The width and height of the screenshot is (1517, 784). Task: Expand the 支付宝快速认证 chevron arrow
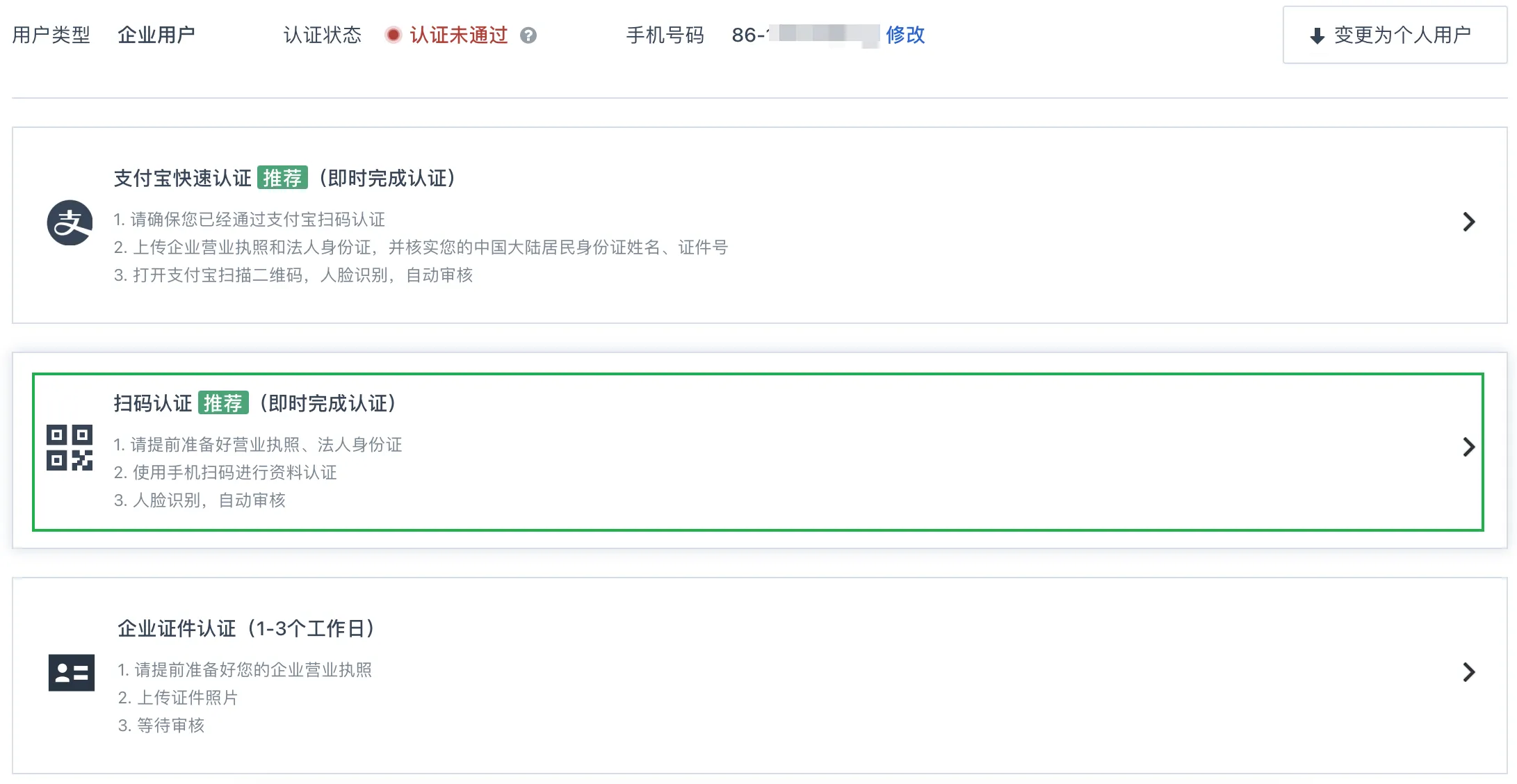pos(1468,222)
